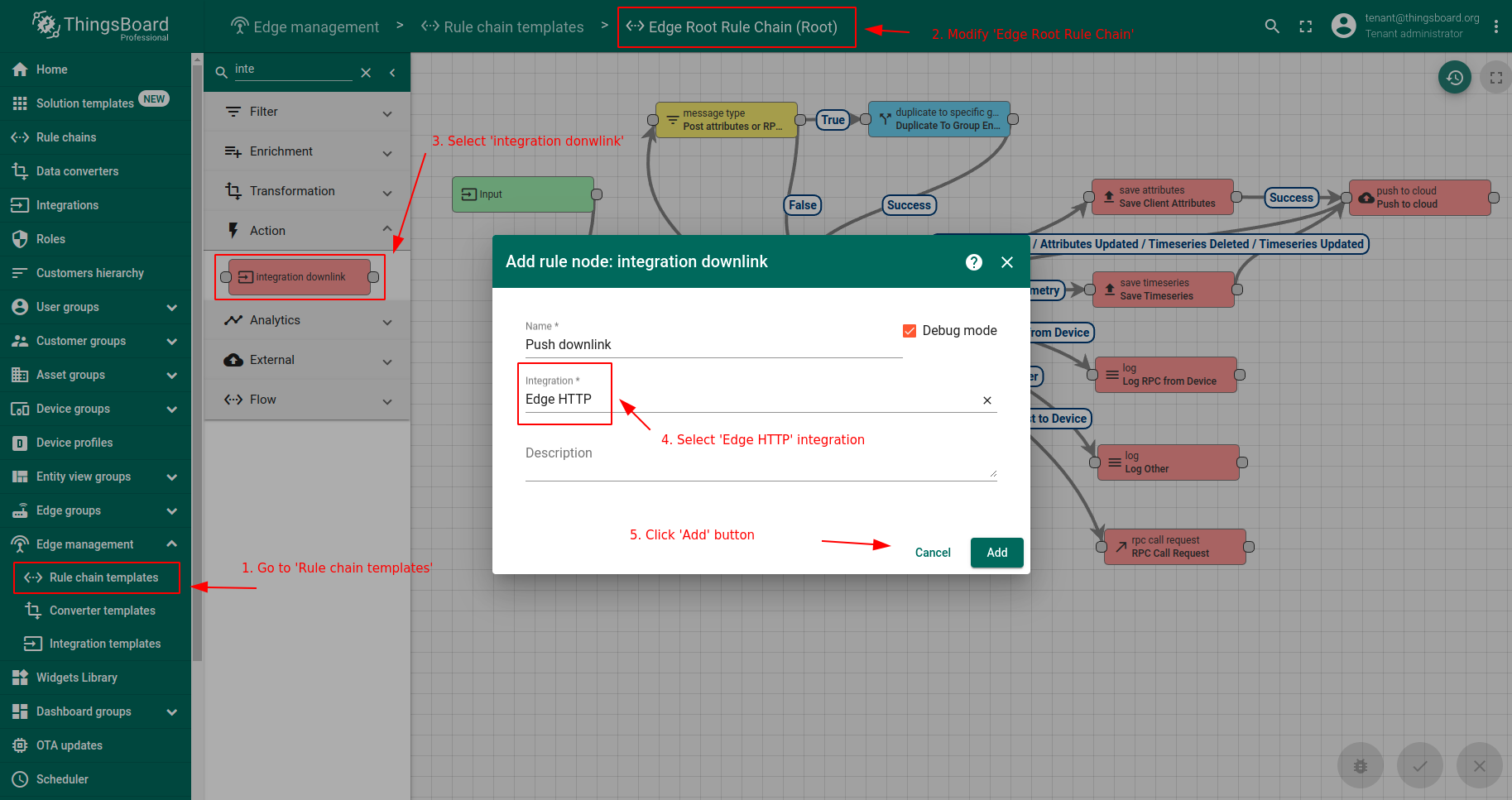Expand the Flow node category
Viewport: 1512px width, 800px height.
[307, 400]
